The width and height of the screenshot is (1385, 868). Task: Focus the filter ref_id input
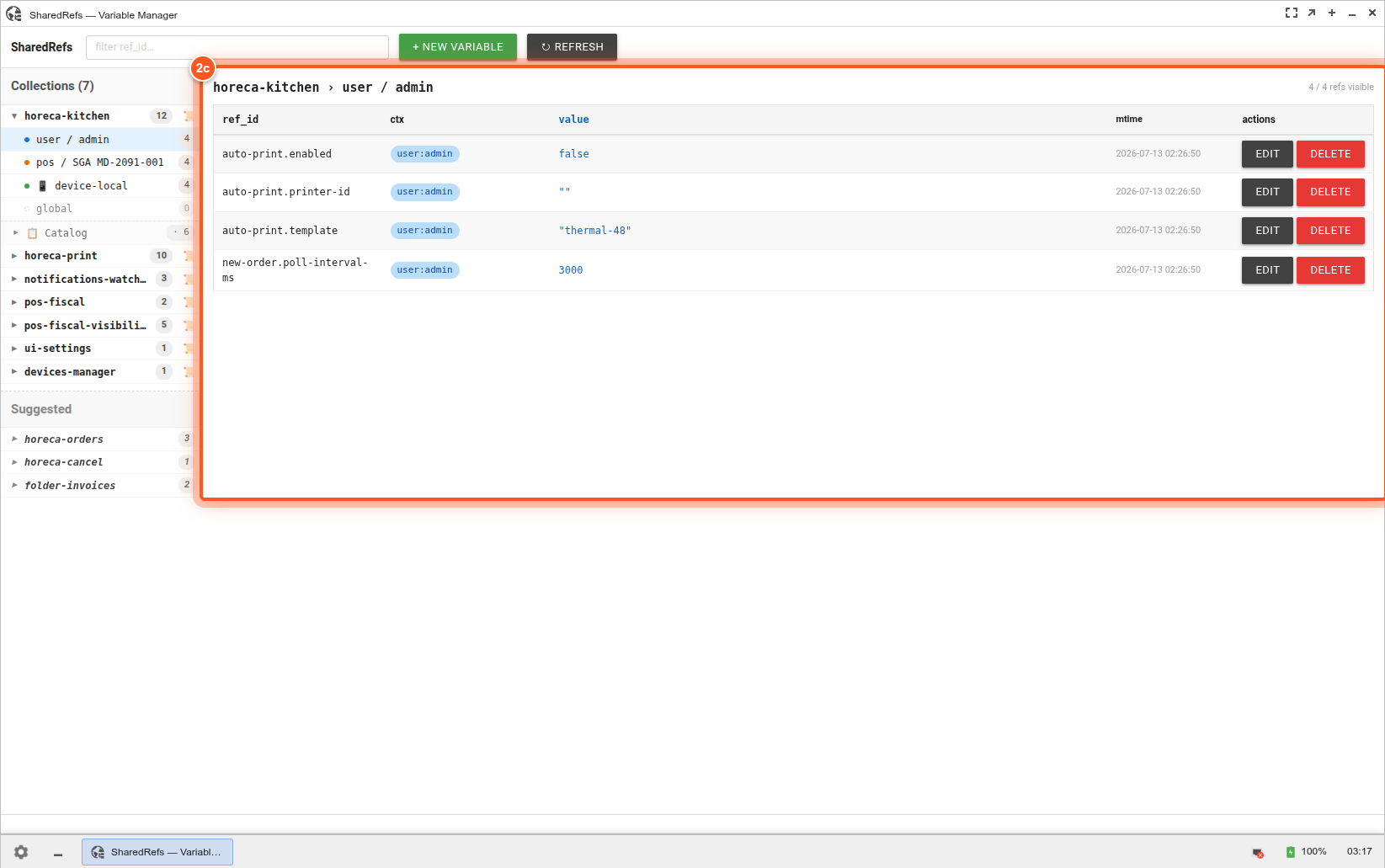coord(237,47)
